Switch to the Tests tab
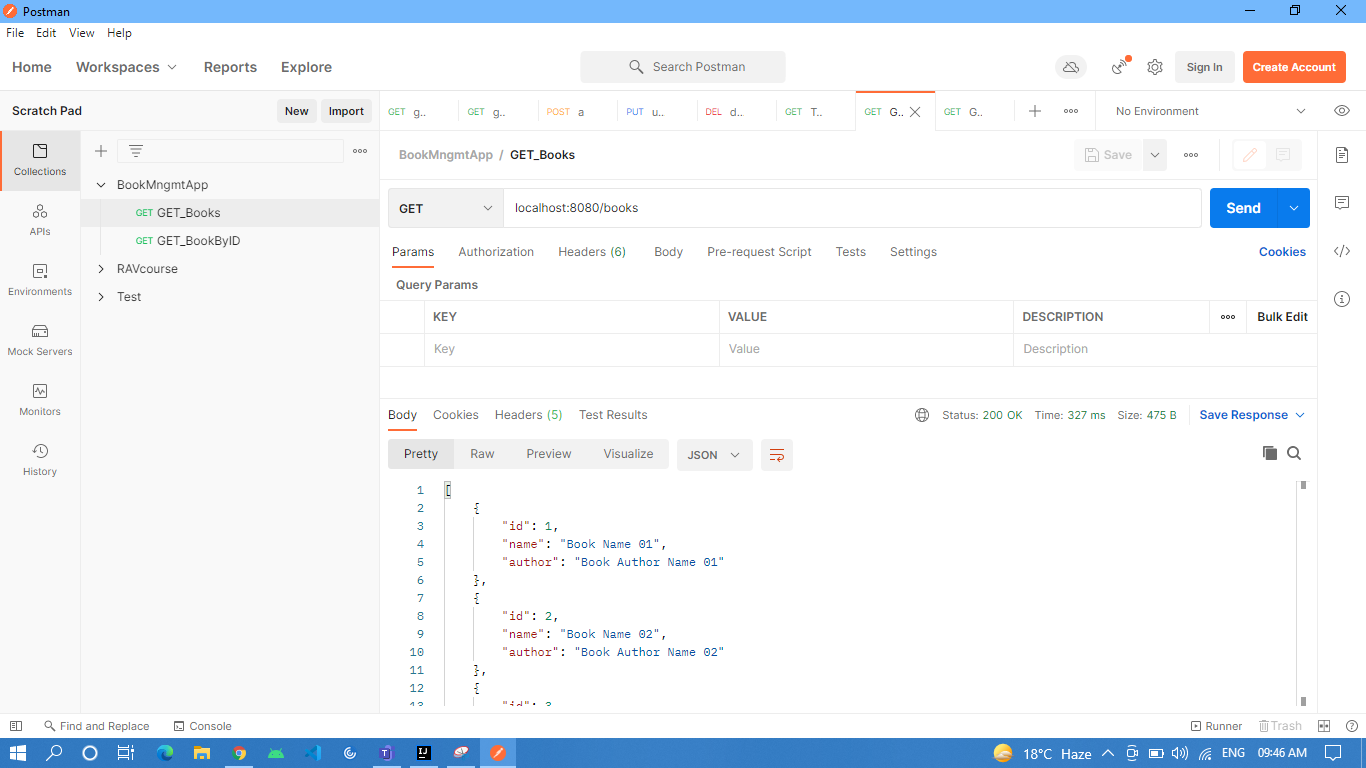Viewport: 1366px width, 768px height. [x=850, y=252]
